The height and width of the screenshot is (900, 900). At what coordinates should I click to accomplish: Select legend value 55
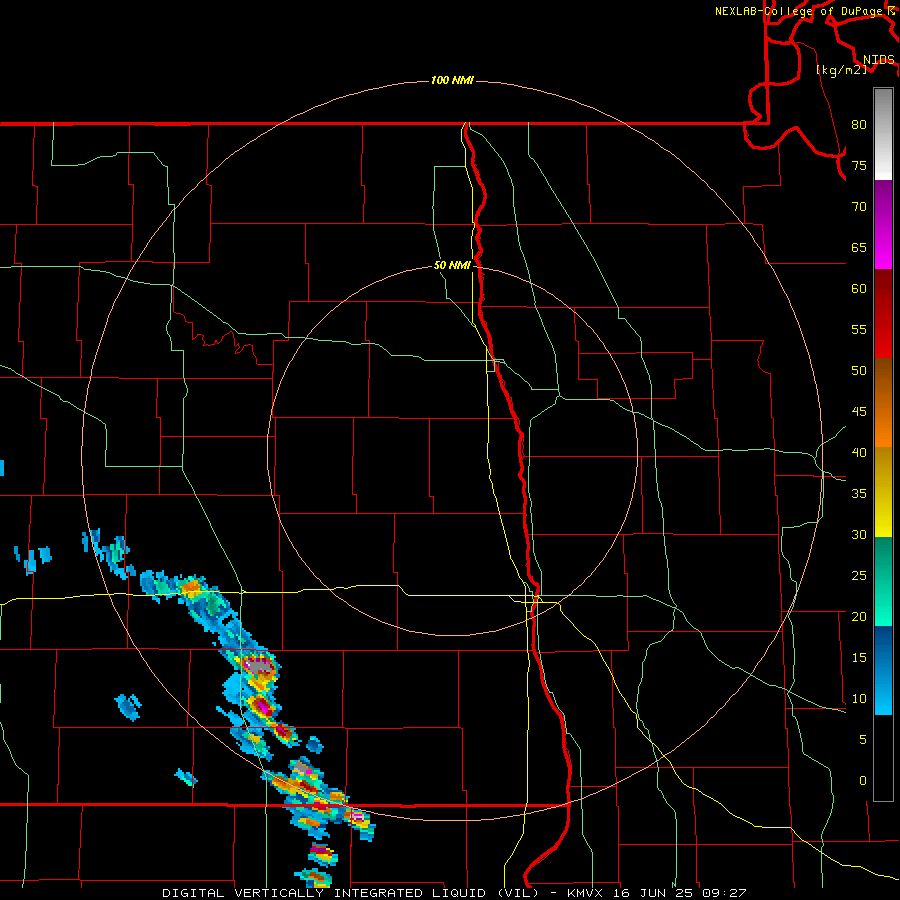click(859, 329)
